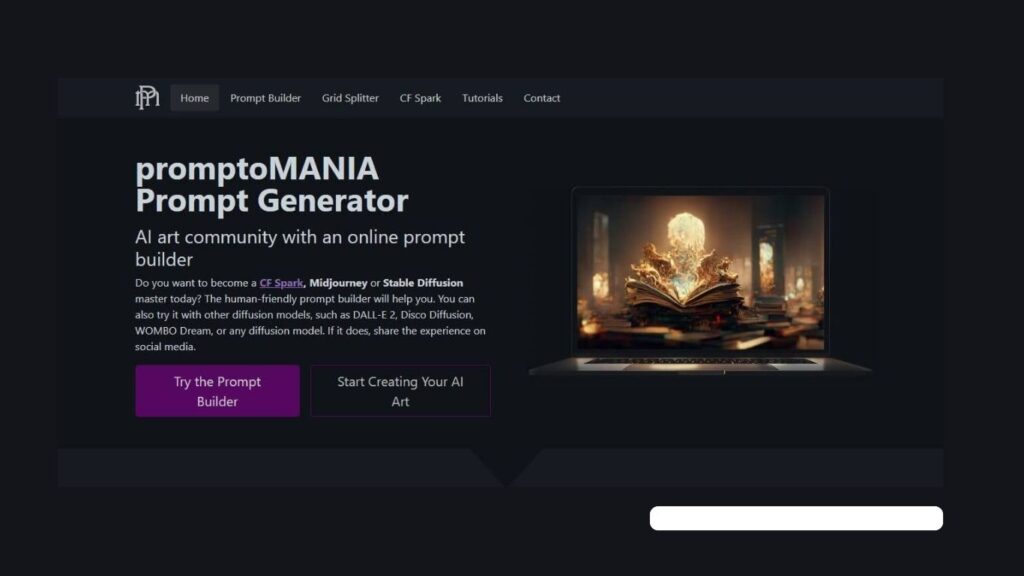Click the promptoMANIA logo icon
1024x576 pixels.
(147, 97)
